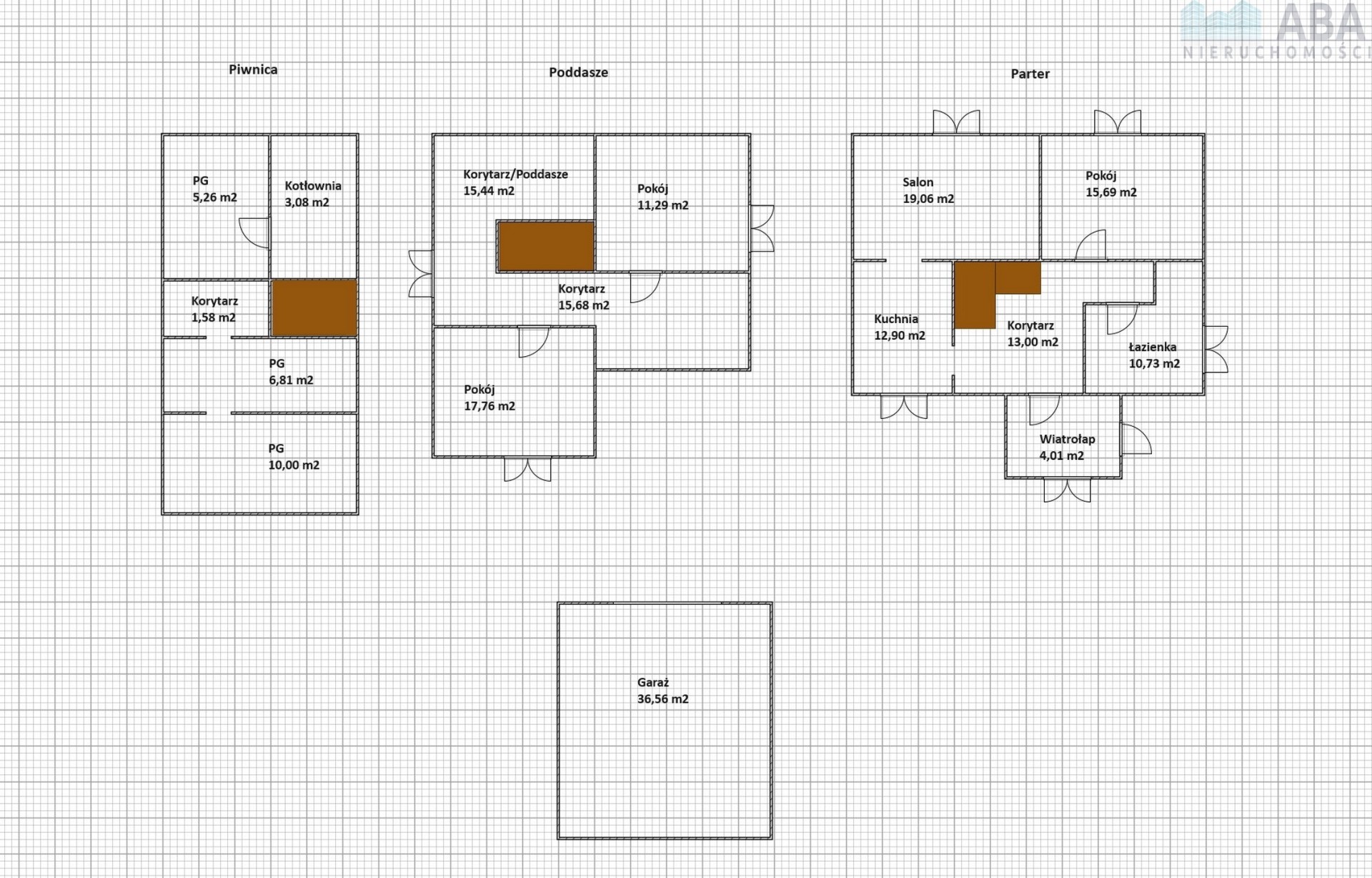Click the door icon between PG and Kotłownia
This screenshot has width=1372, height=878.
(255, 232)
